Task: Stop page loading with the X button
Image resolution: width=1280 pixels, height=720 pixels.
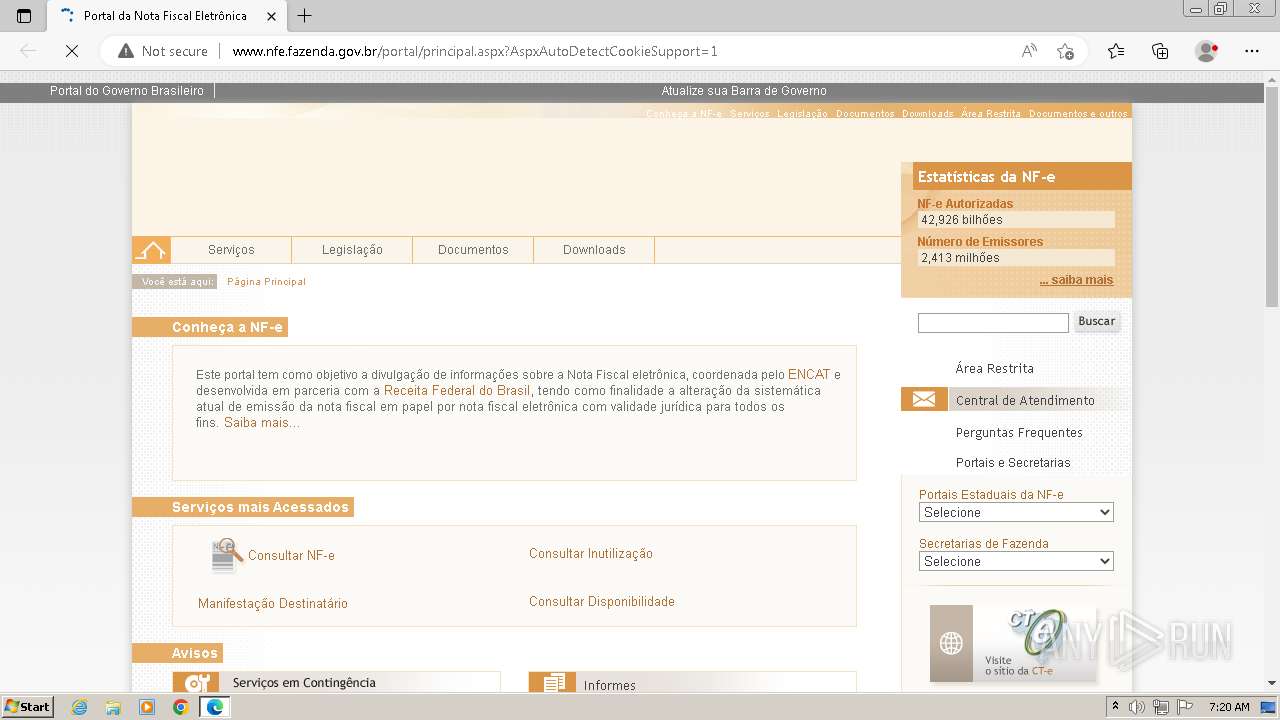Action: pyautogui.click(x=72, y=51)
